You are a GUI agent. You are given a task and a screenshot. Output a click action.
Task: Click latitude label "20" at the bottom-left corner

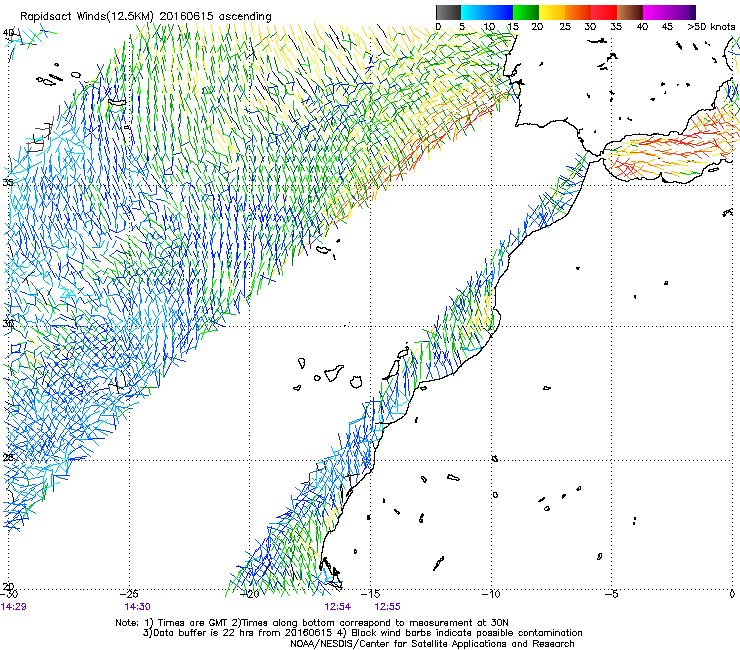tap(8, 587)
